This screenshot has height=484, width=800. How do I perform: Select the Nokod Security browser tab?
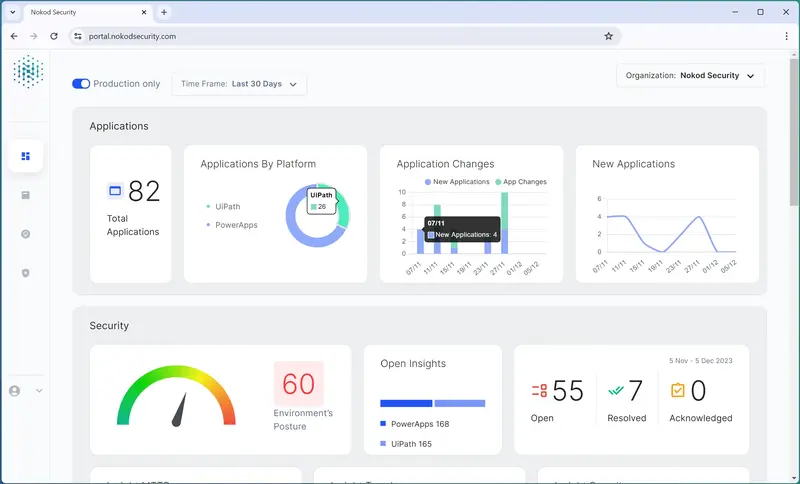(x=87, y=12)
